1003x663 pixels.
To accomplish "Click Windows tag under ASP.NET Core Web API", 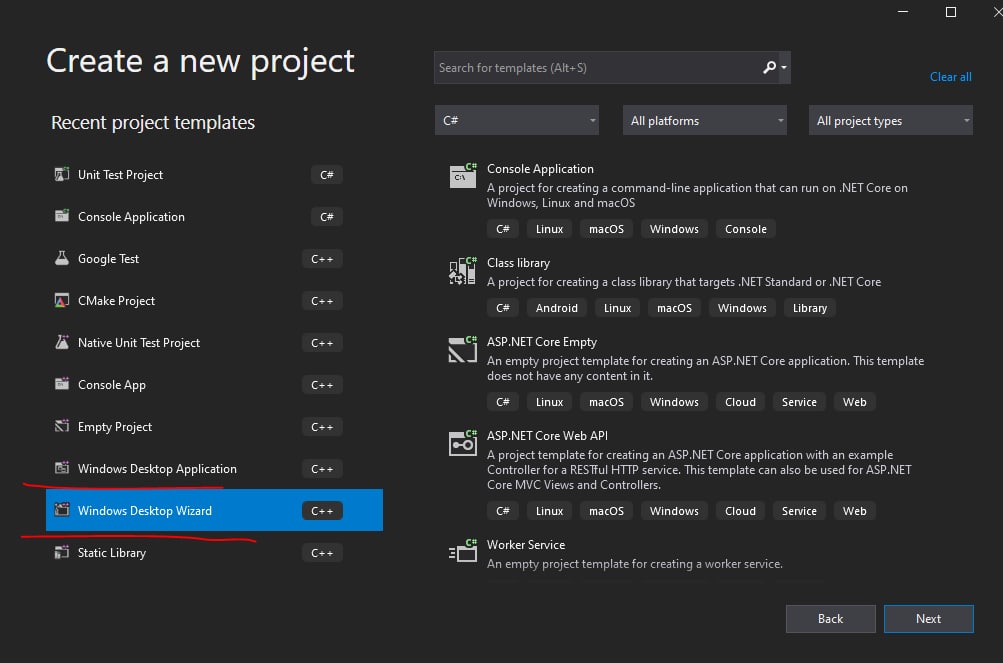I will tap(674, 511).
